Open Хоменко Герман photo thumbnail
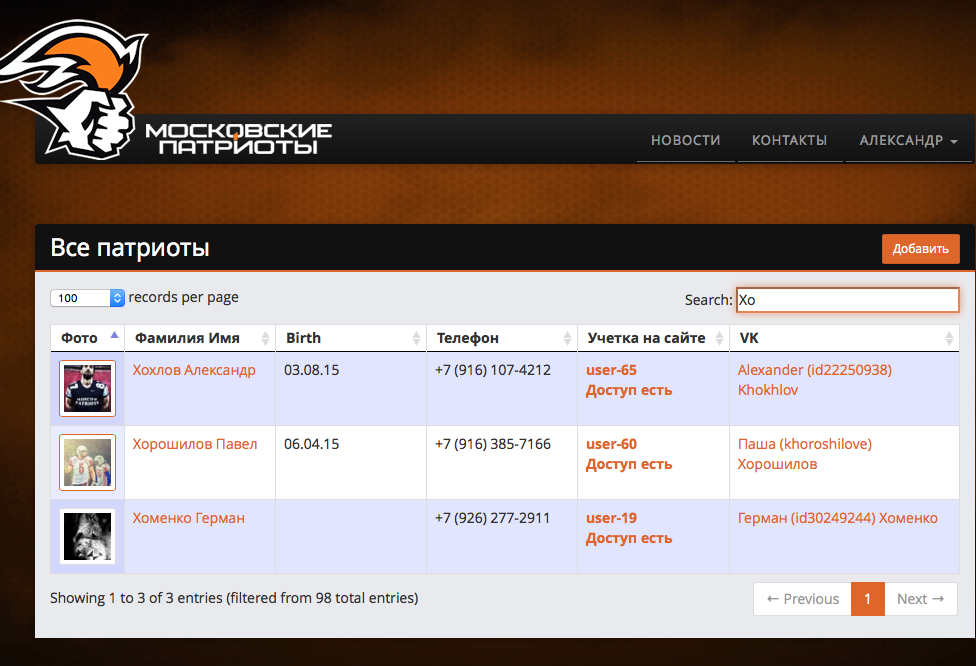976x666 pixels. (88, 537)
